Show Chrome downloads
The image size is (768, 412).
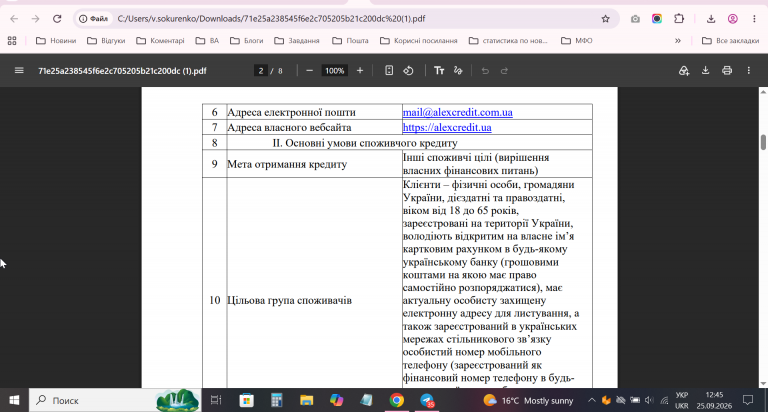[711, 19]
